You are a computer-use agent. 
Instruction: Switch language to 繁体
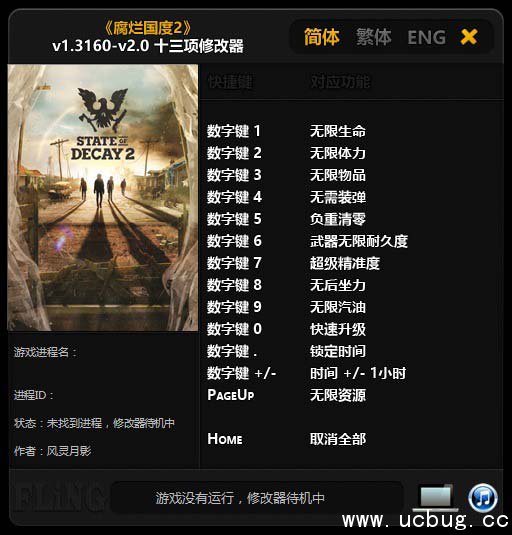coord(374,37)
